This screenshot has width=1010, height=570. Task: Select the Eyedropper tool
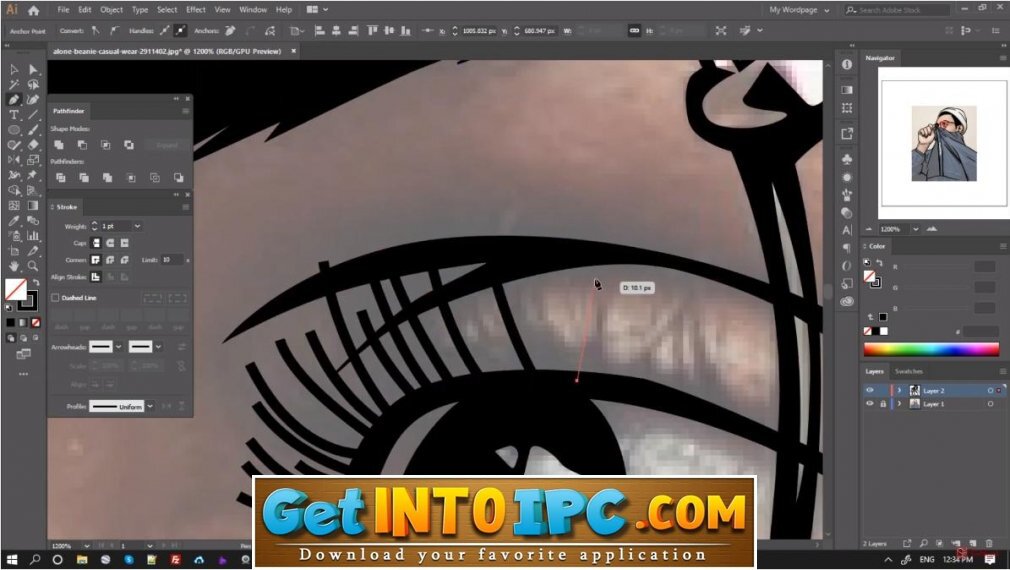pos(14,221)
